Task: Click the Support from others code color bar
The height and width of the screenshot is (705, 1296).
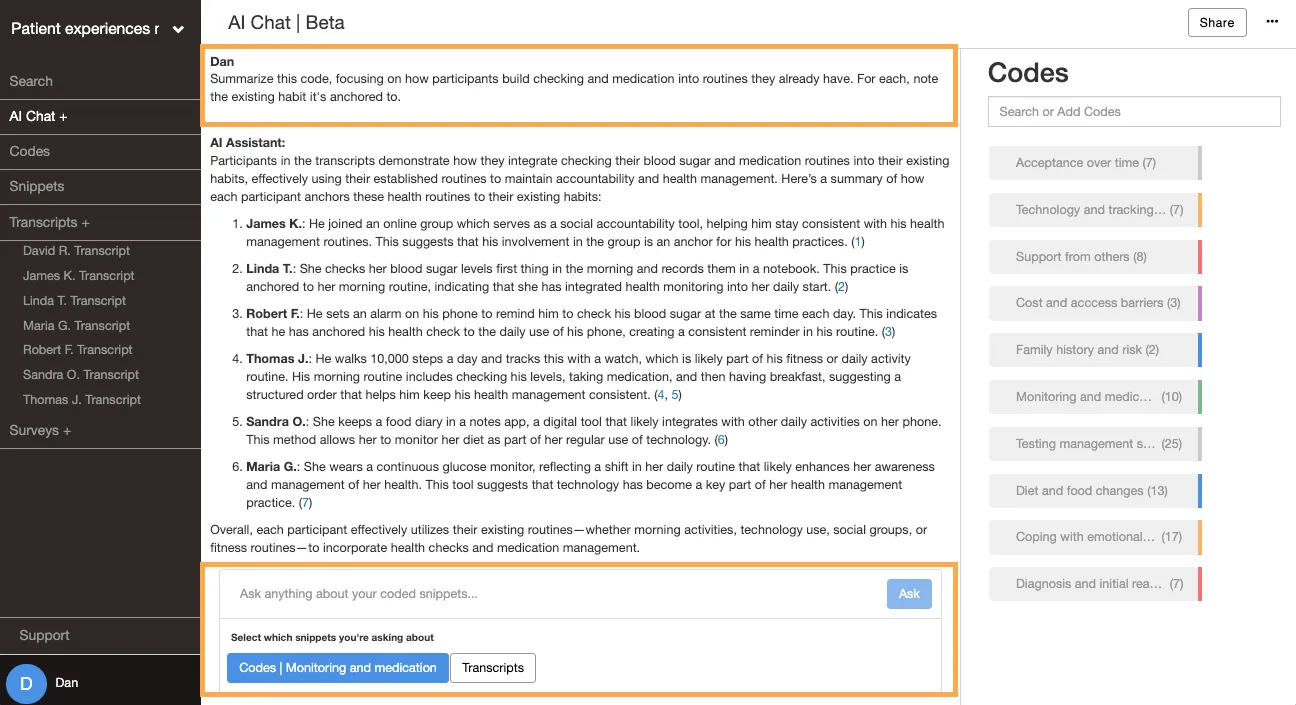Action: [x=1199, y=257]
